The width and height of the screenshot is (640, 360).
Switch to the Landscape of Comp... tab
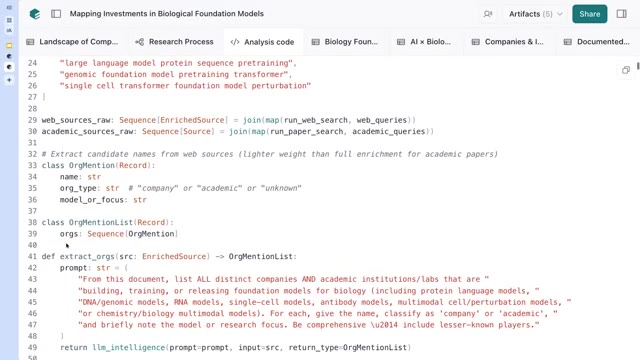72,42
